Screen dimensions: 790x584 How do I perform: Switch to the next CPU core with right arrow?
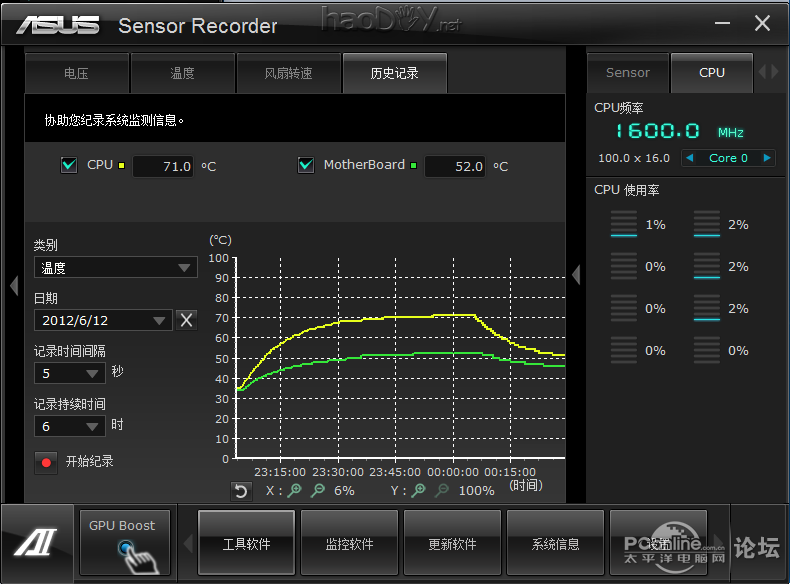[x=767, y=158]
